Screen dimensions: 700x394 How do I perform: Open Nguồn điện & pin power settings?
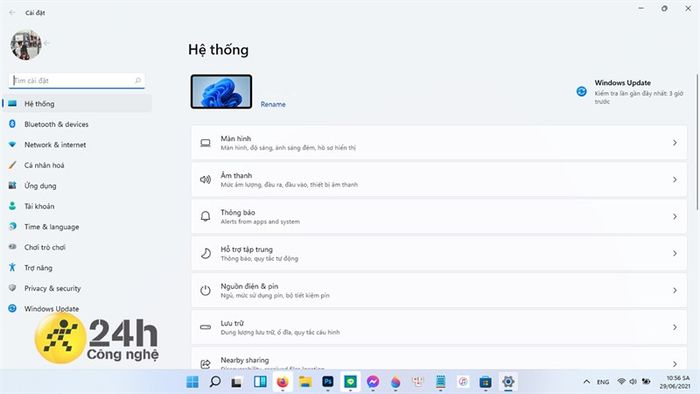[439, 290]
